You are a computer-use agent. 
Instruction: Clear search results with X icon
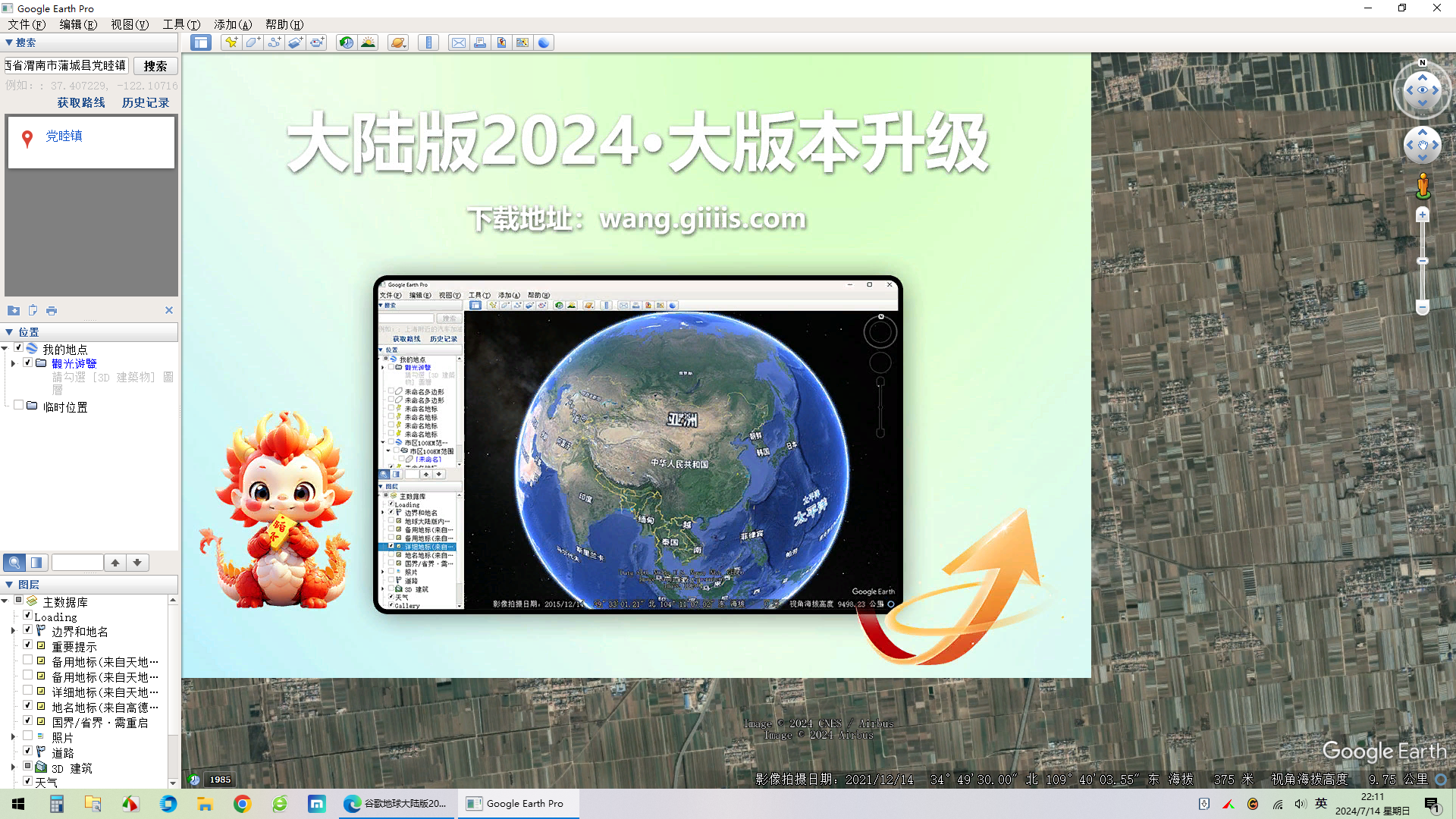[x=169, y=310]
